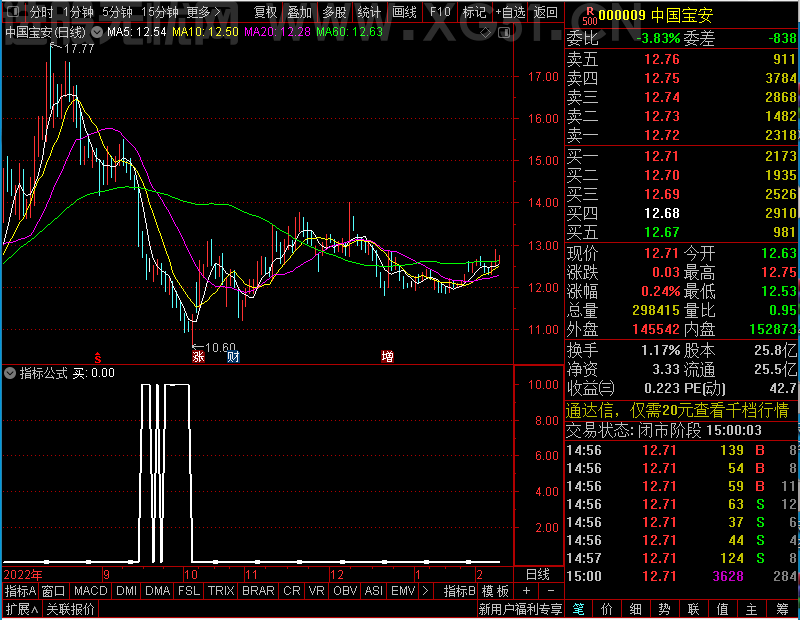Image resolution: width=800 pixels, height=620 pixels.
Task: Click the panel toggle icon at top-left toolbar
Action: click(x=13, y=11)
